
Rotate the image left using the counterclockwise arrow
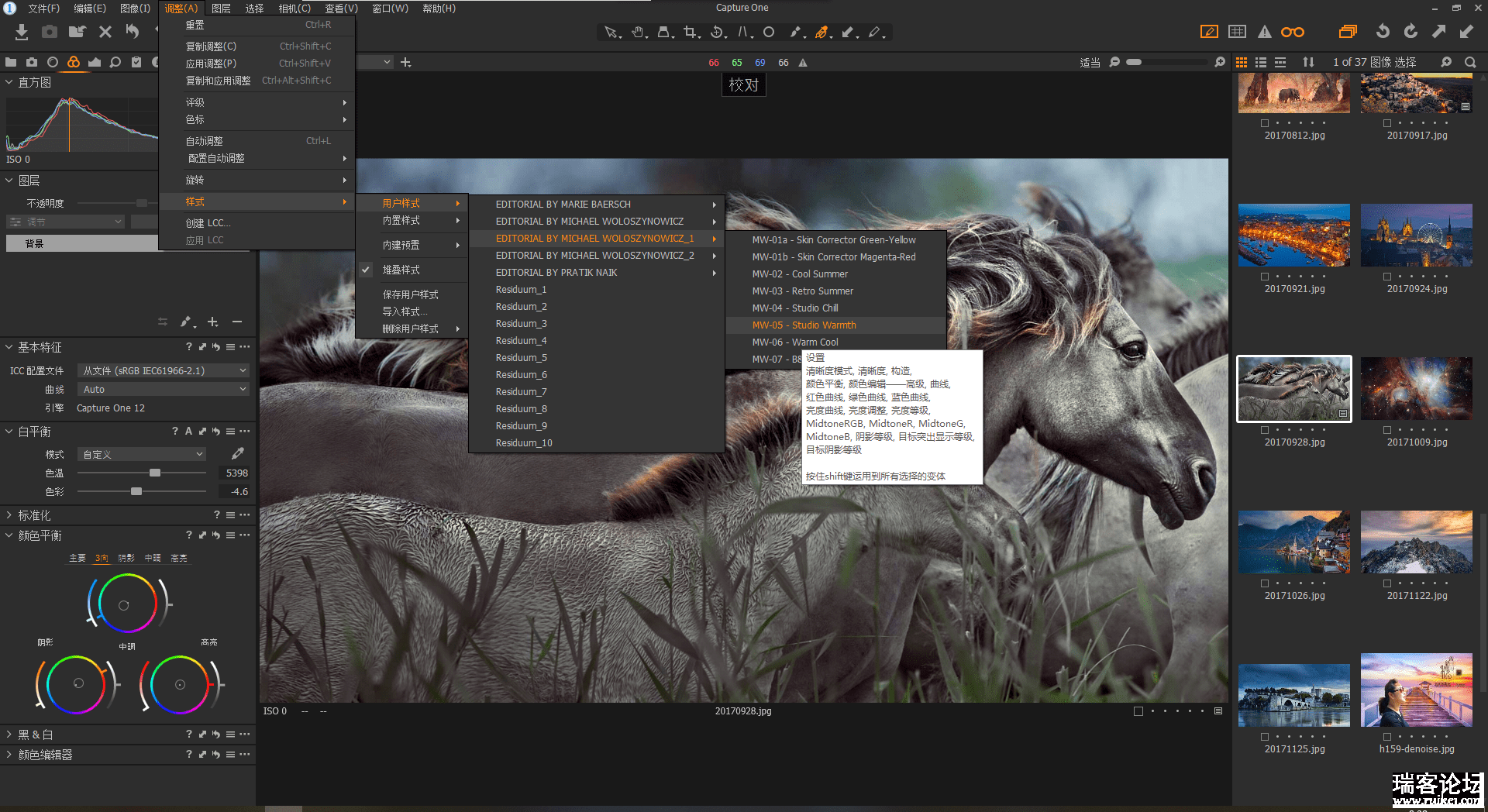coord(1383,32)
